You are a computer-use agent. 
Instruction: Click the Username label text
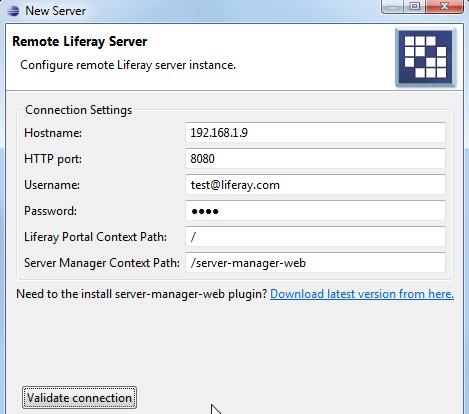(x=52, y=185)
